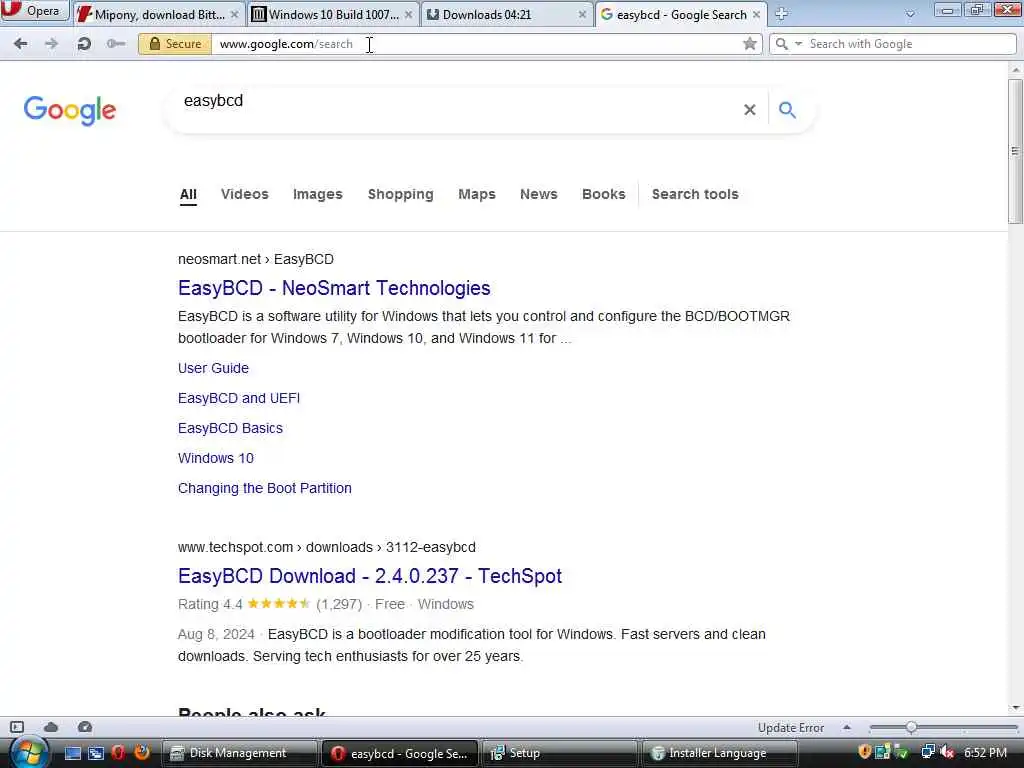
Task: Open EasyBCD Download TechSpot result
Action: click(370, 576)
